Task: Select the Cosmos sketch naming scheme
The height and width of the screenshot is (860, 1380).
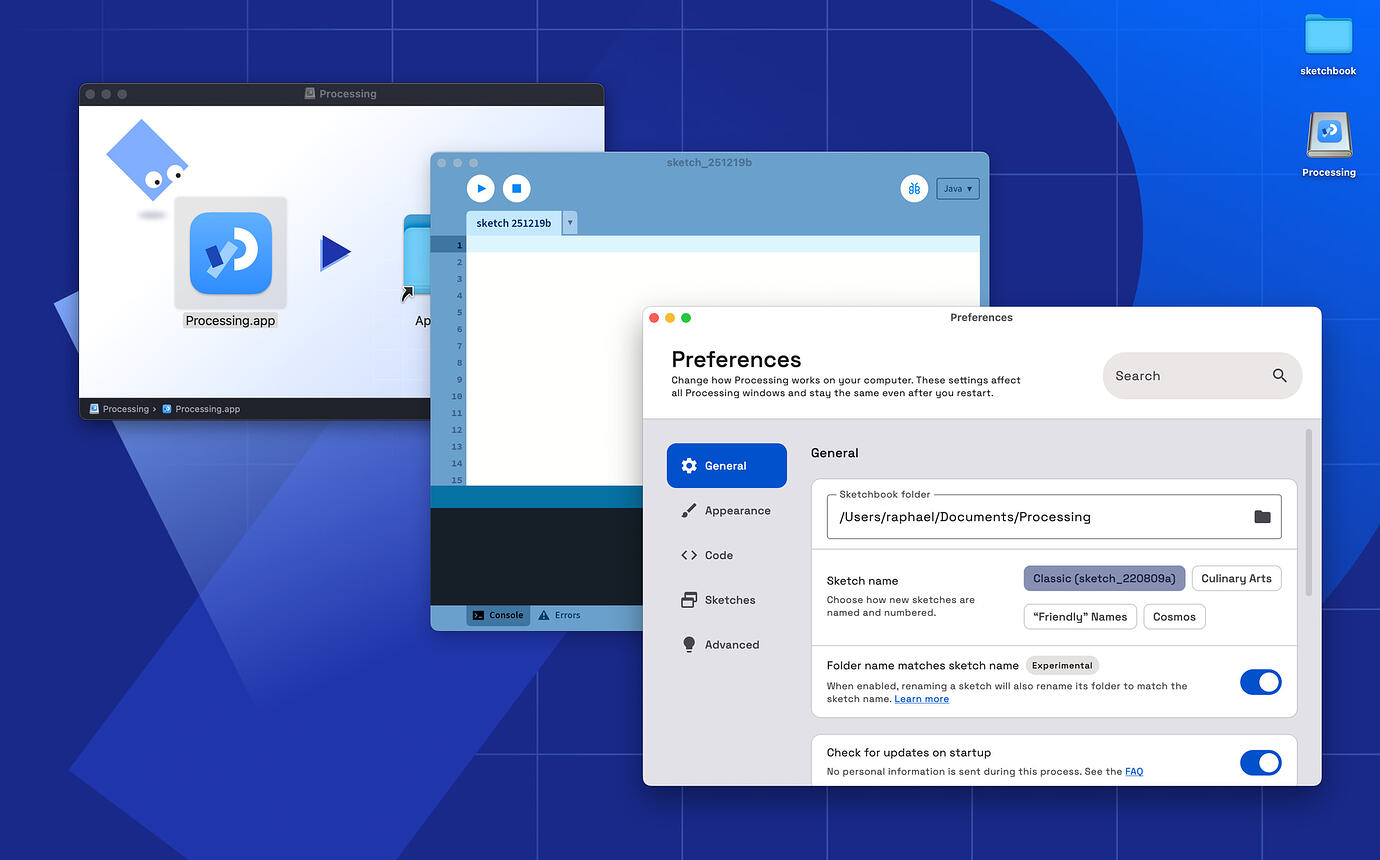Action: (1174, 616)
